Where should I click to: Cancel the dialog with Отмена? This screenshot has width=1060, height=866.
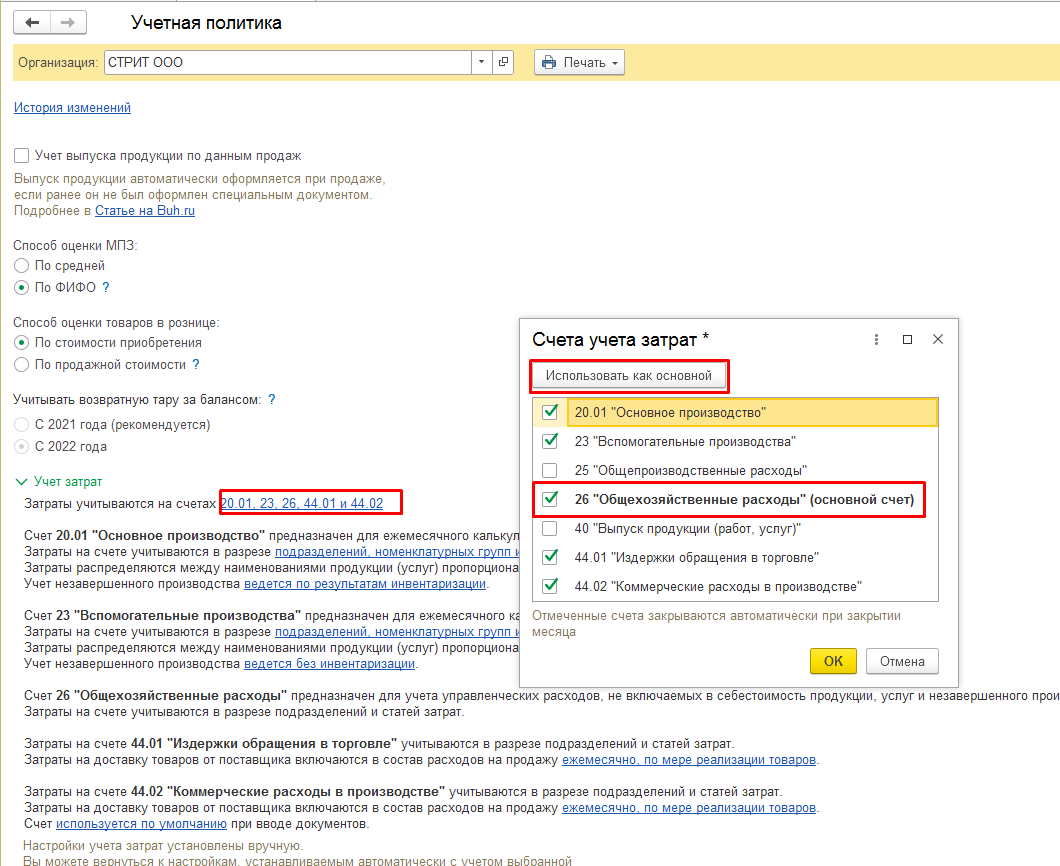pyautogui.click(x=902, y=661)
